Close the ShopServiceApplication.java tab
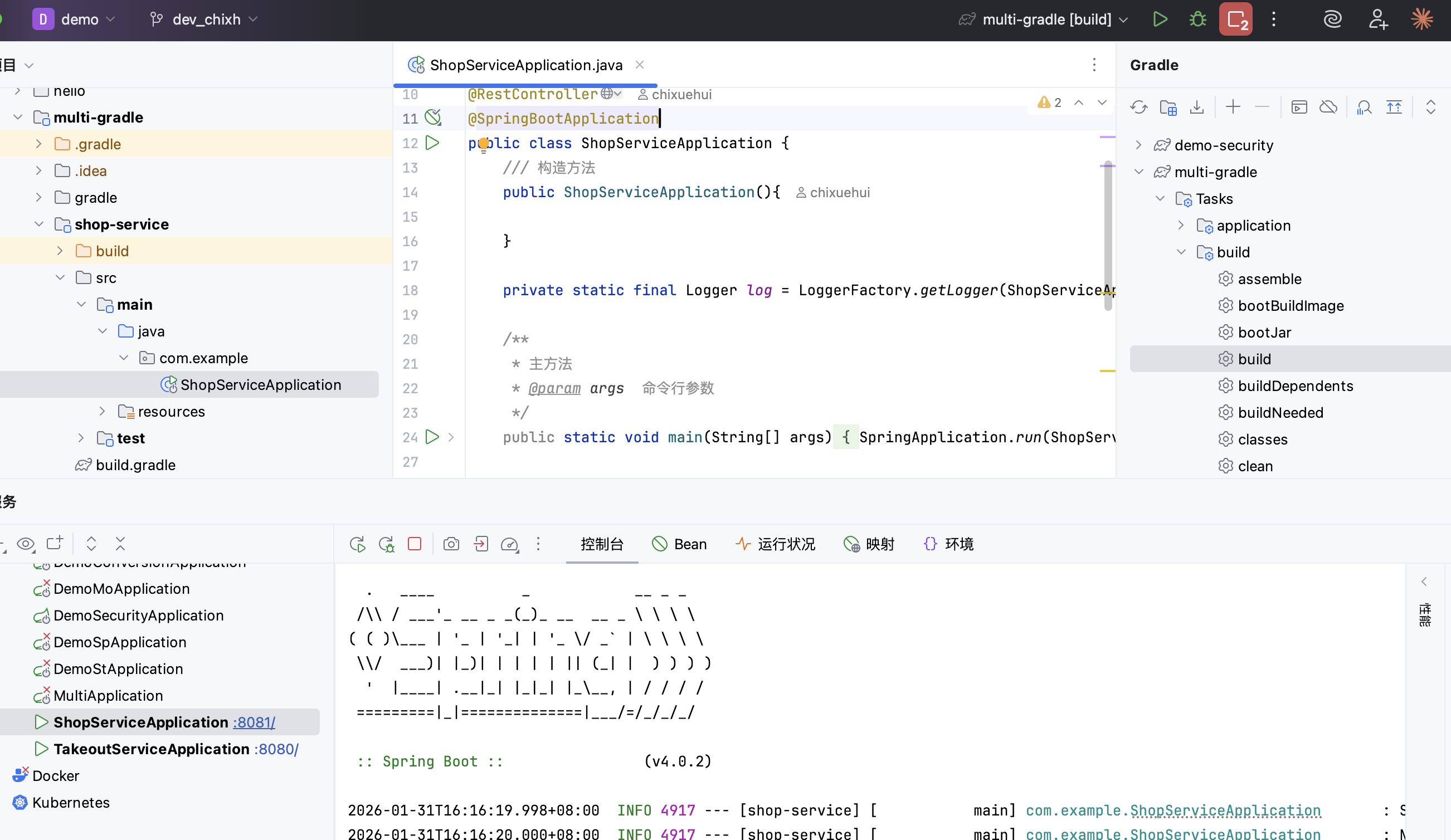Screen dimensions: 1451x840 pos(639,65)
